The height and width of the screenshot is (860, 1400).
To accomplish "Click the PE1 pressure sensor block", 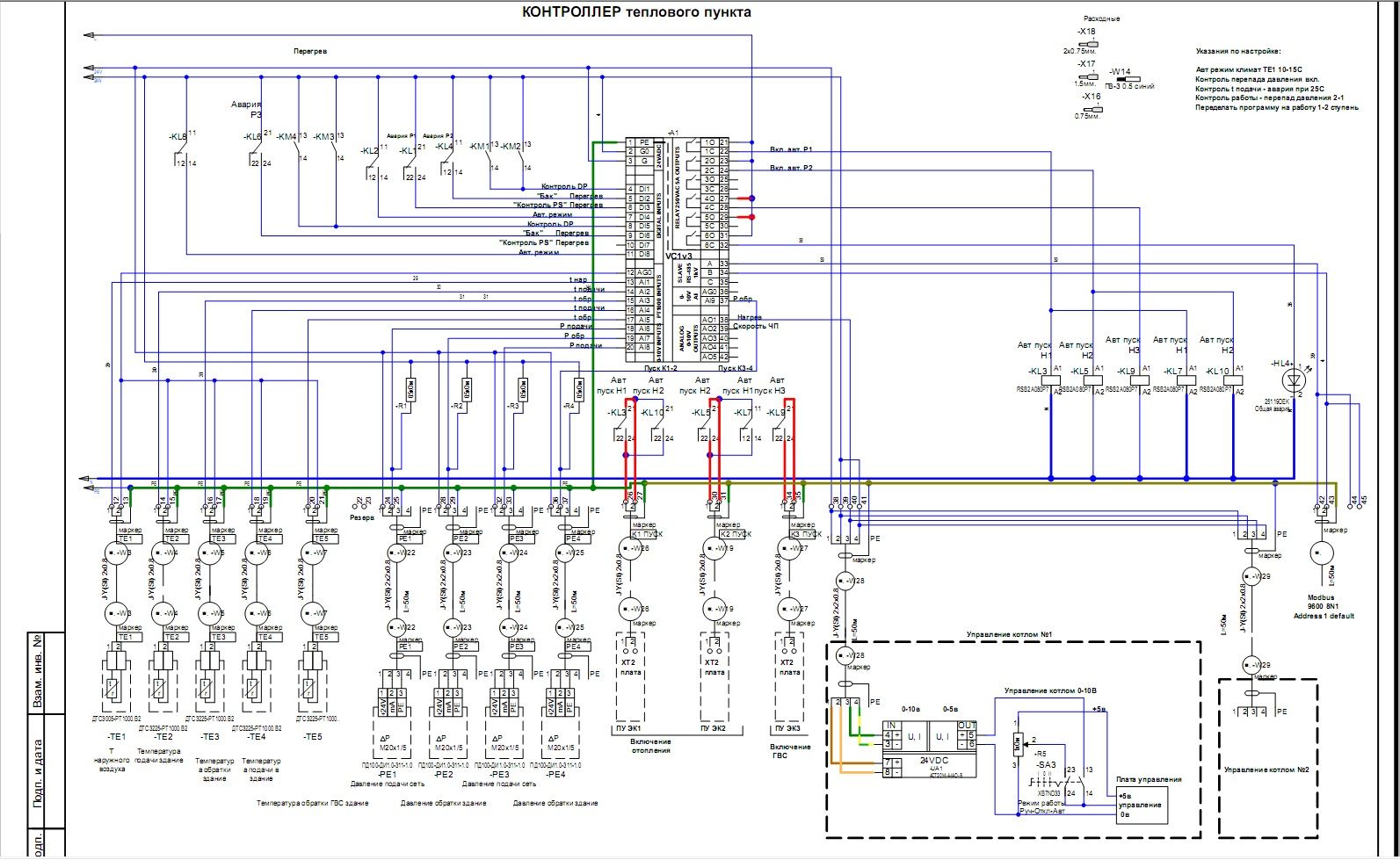I will pos(392,704).
